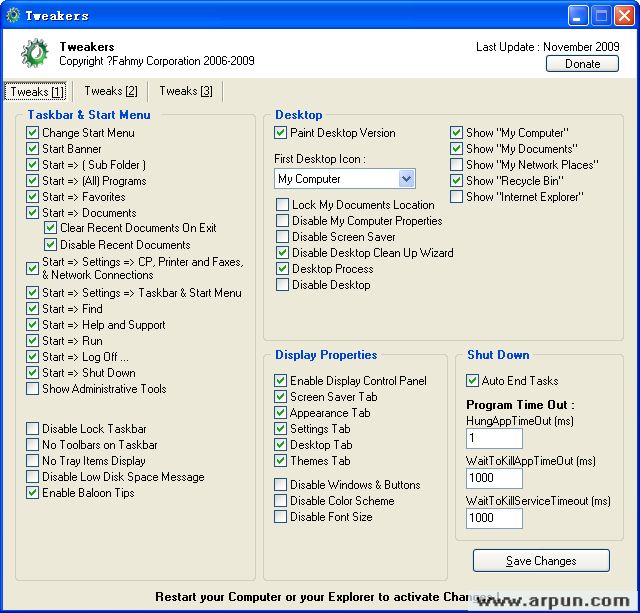Toggle the Themes Tab checkbox

(x=280, y=461)
